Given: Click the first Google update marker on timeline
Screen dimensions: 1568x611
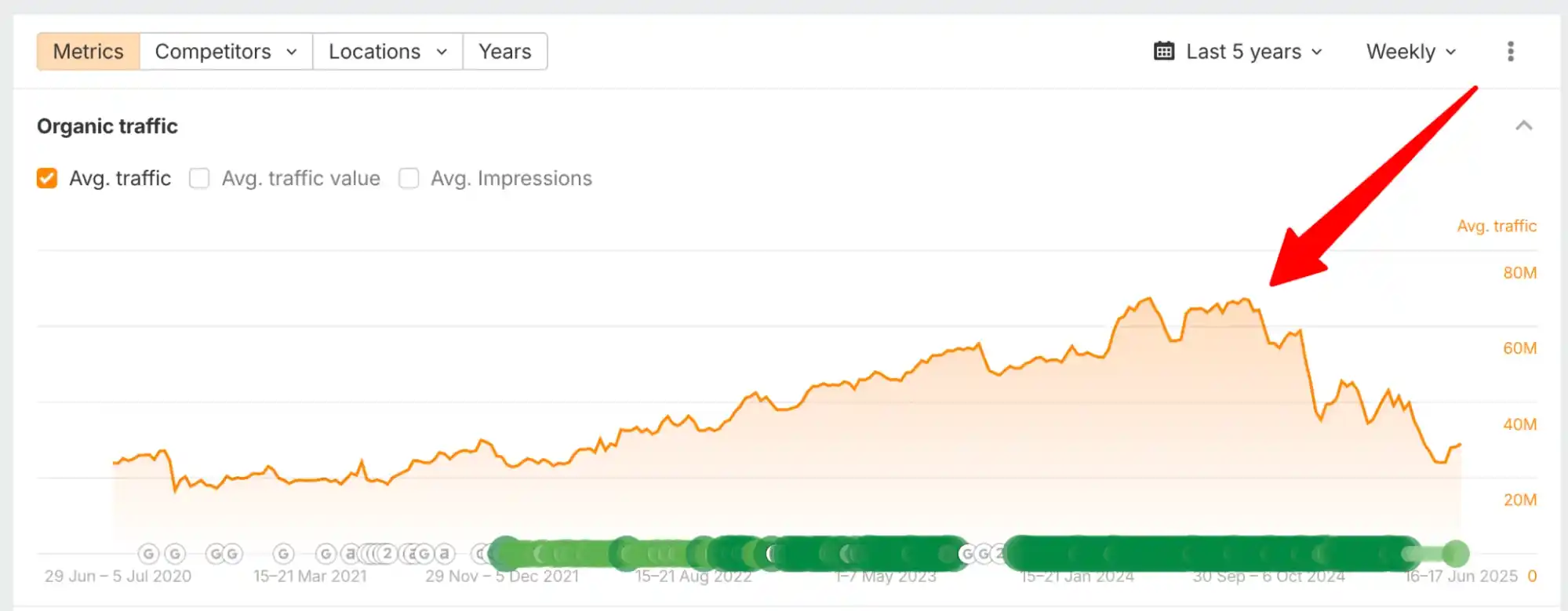Looking at the screenshot, I should (148, 554).
